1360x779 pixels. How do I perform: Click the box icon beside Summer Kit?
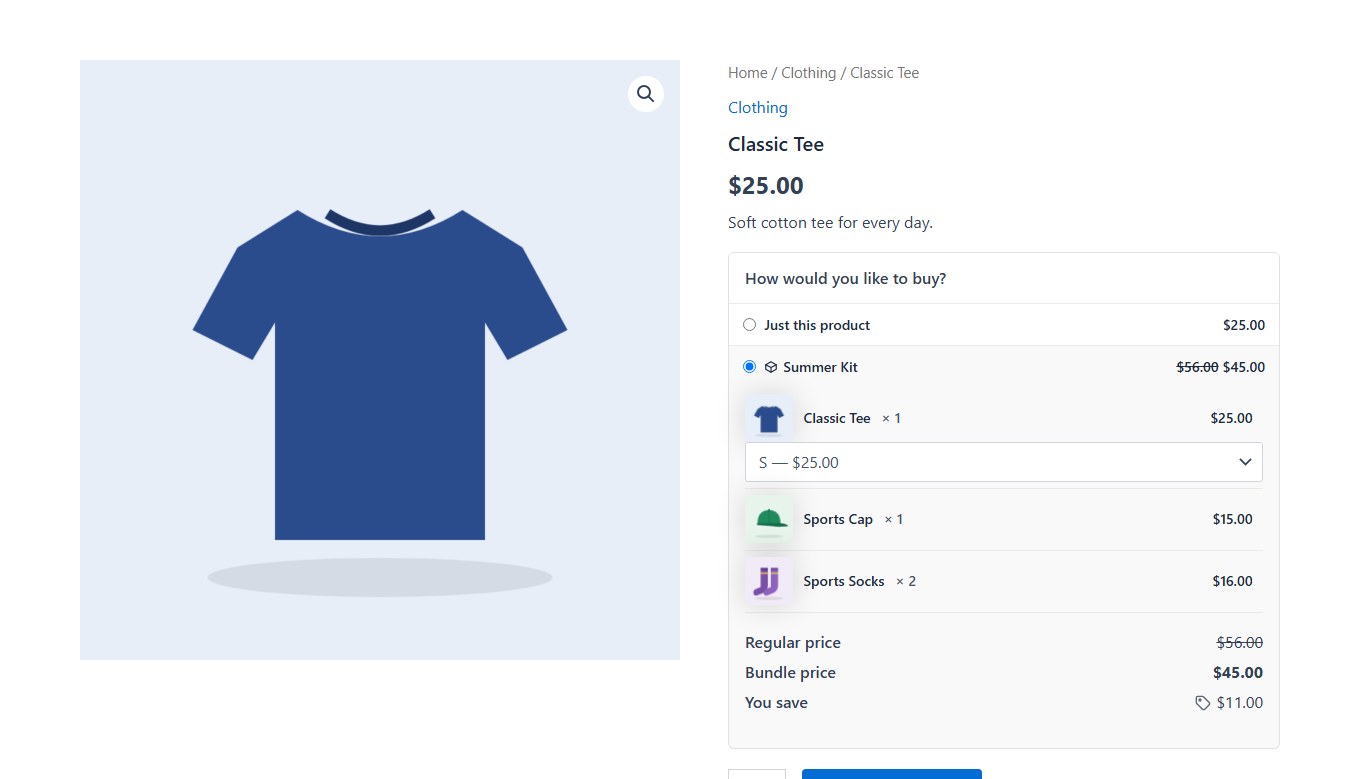click(771, 367)
